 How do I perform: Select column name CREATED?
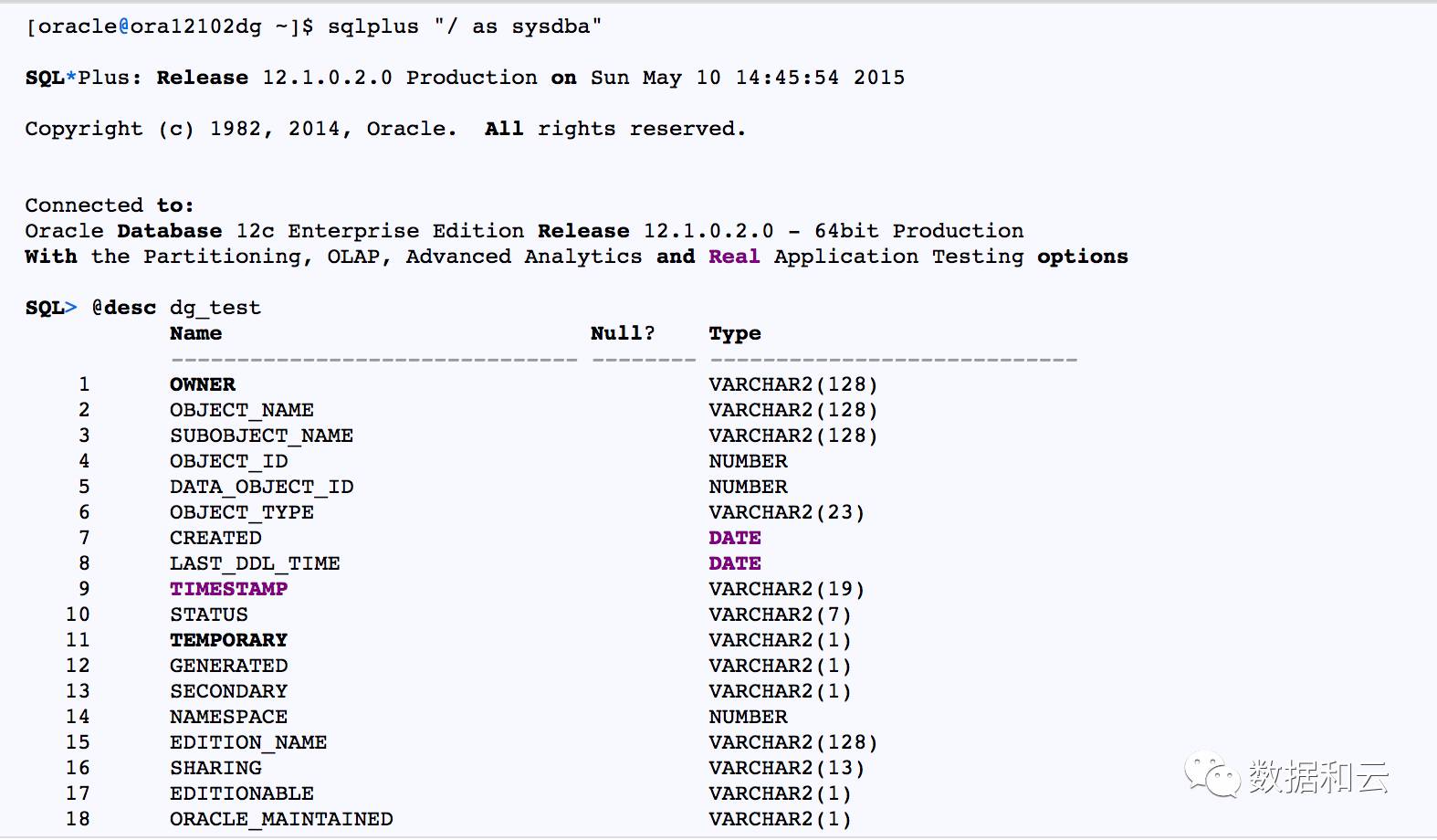[x=215, y=538]
